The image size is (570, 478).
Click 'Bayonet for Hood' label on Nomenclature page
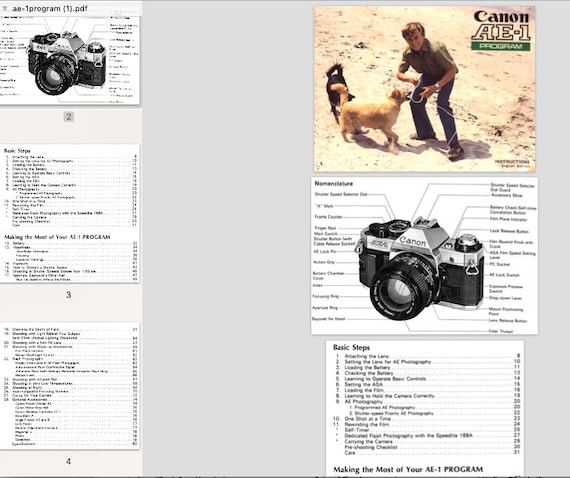tap(328, 319)
